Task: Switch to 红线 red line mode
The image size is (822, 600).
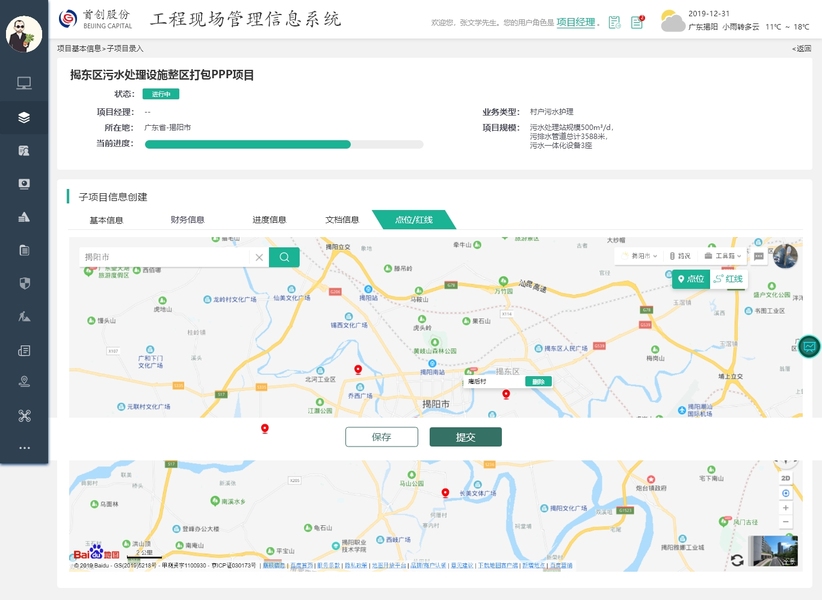Action: [x=729, y=279]
